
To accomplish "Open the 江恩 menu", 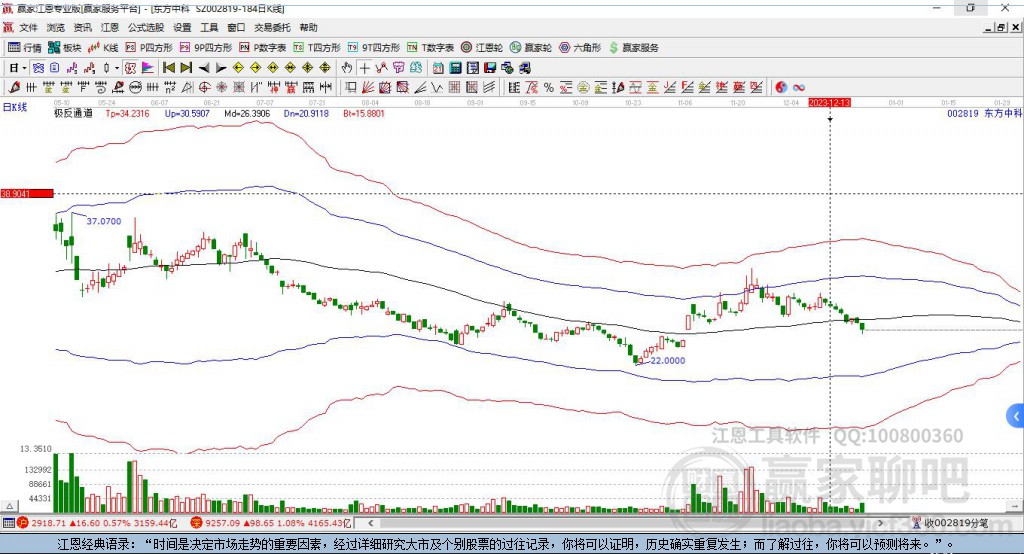I will point(110,27).
